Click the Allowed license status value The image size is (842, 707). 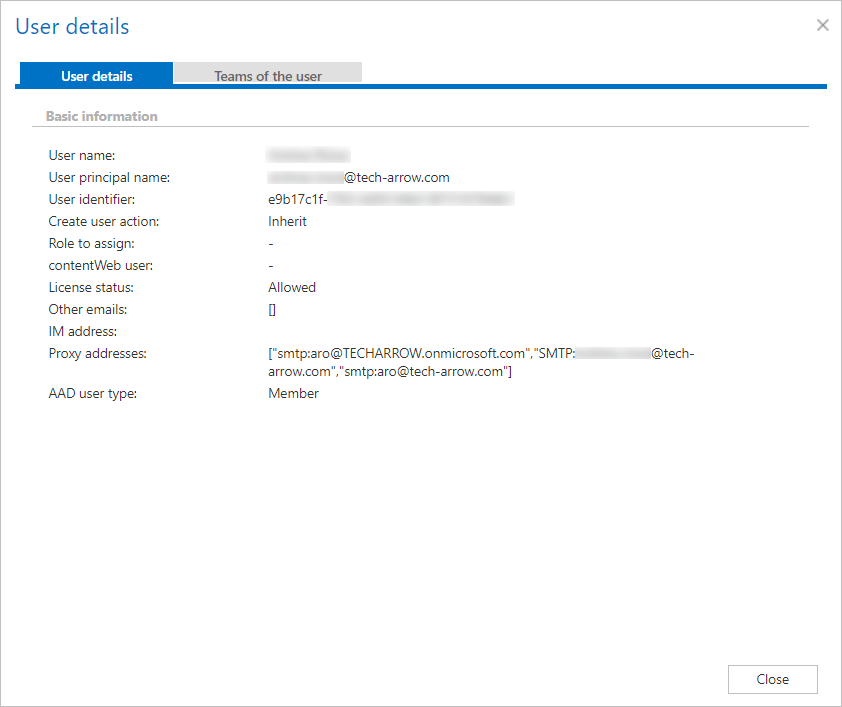click(x=292, y=287)
